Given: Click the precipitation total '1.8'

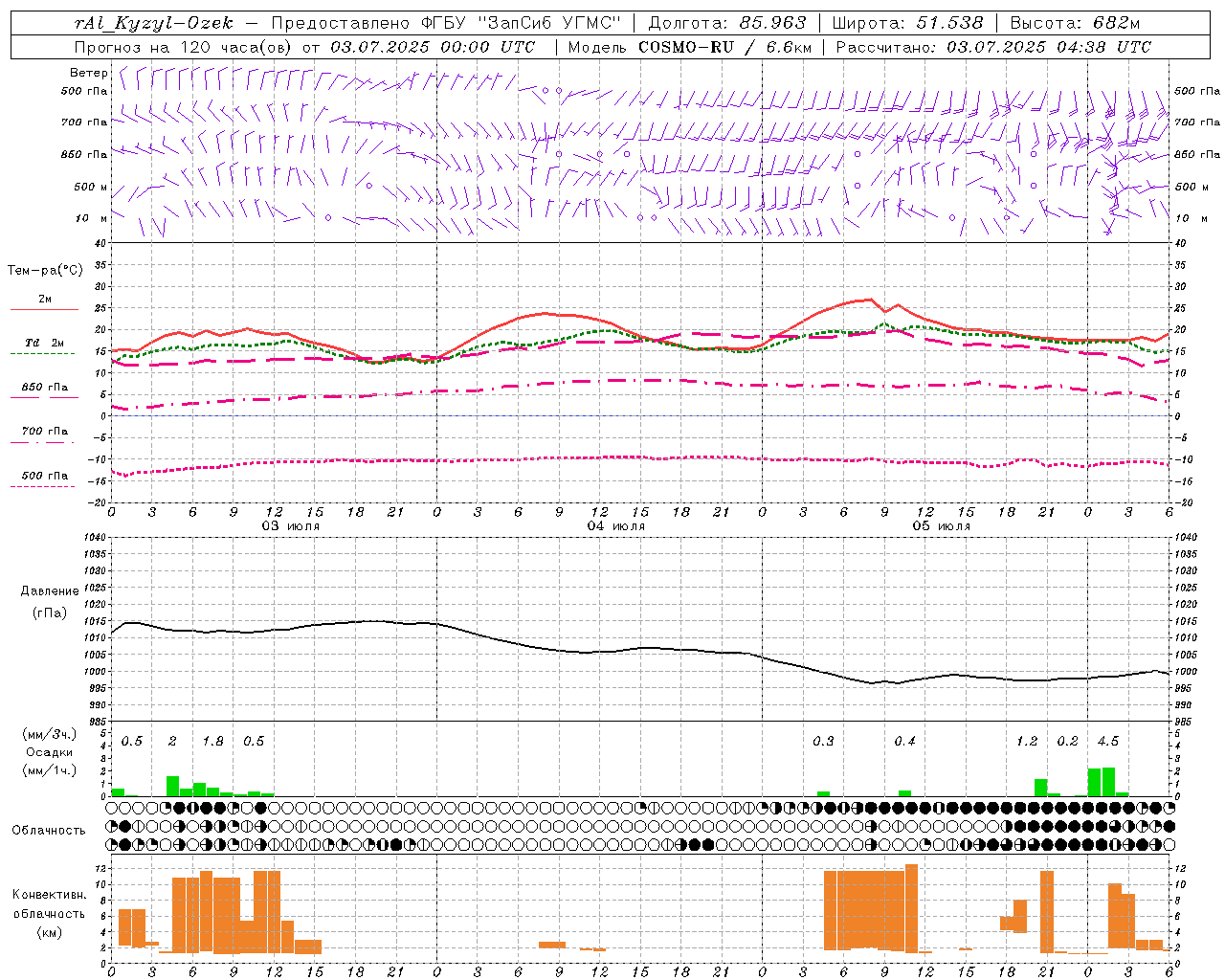Looking at the screenshot, I should (212, 742).
